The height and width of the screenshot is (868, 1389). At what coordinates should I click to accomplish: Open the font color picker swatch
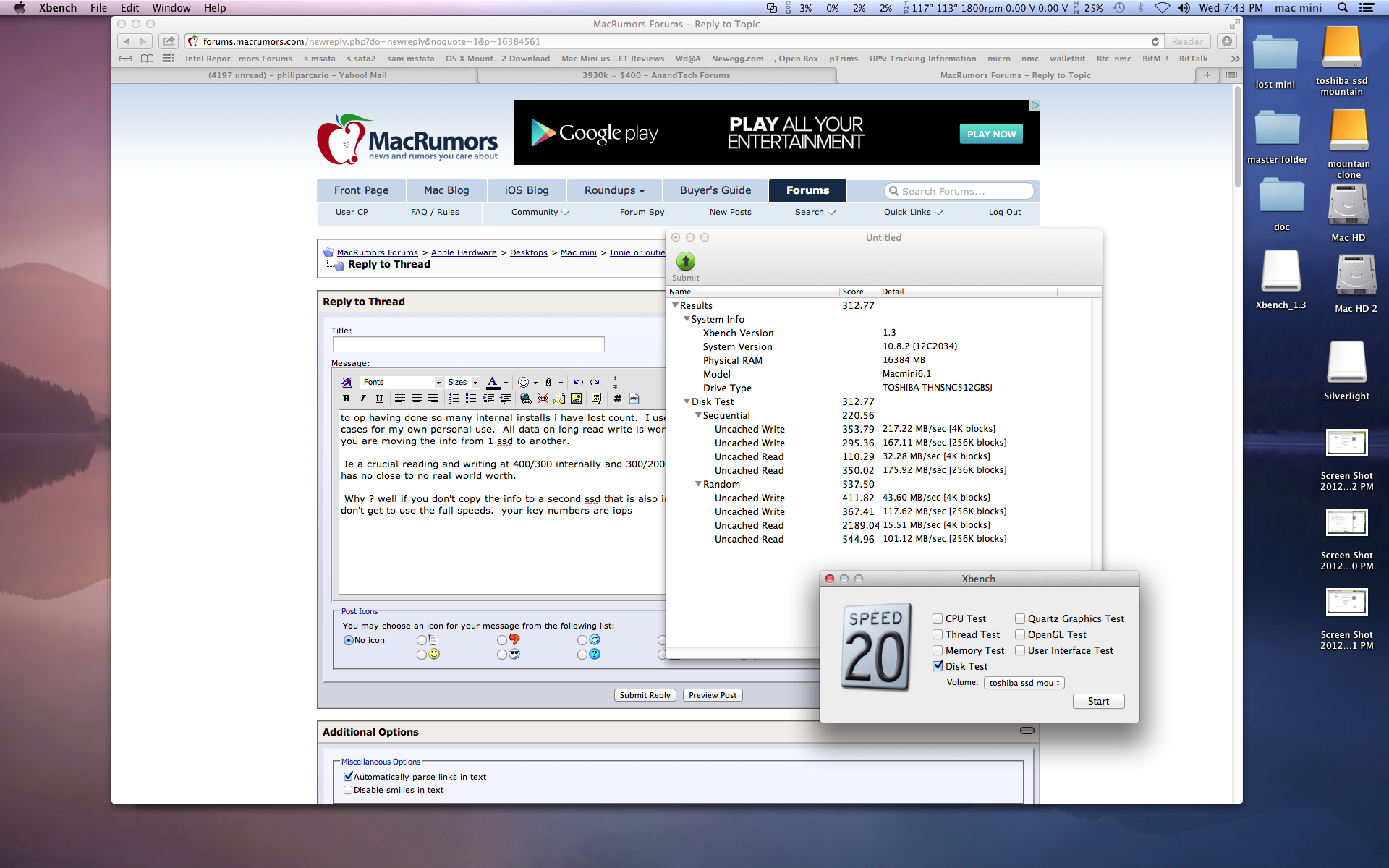click(493, 382)
